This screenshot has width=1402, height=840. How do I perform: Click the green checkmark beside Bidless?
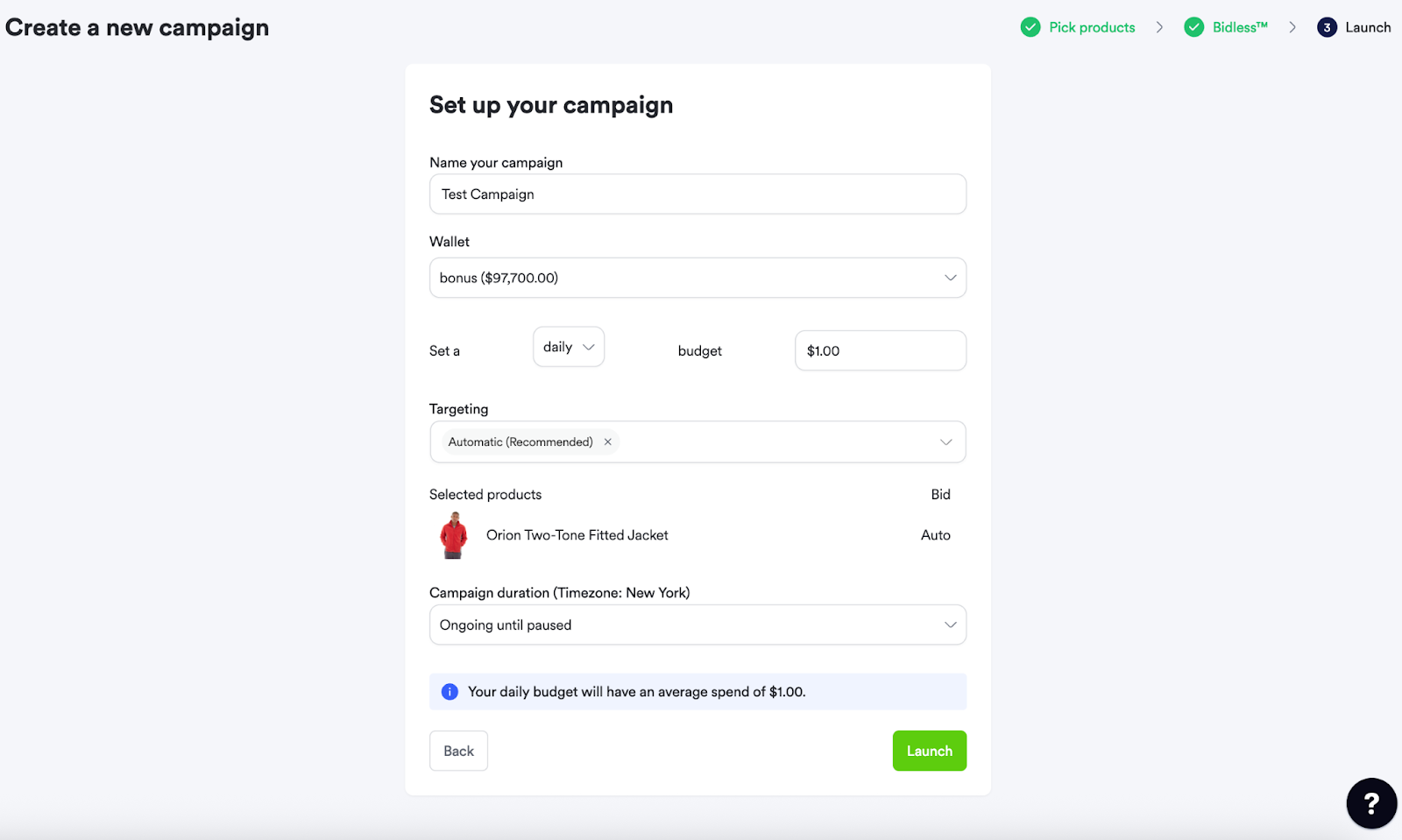coord(1193,27)
